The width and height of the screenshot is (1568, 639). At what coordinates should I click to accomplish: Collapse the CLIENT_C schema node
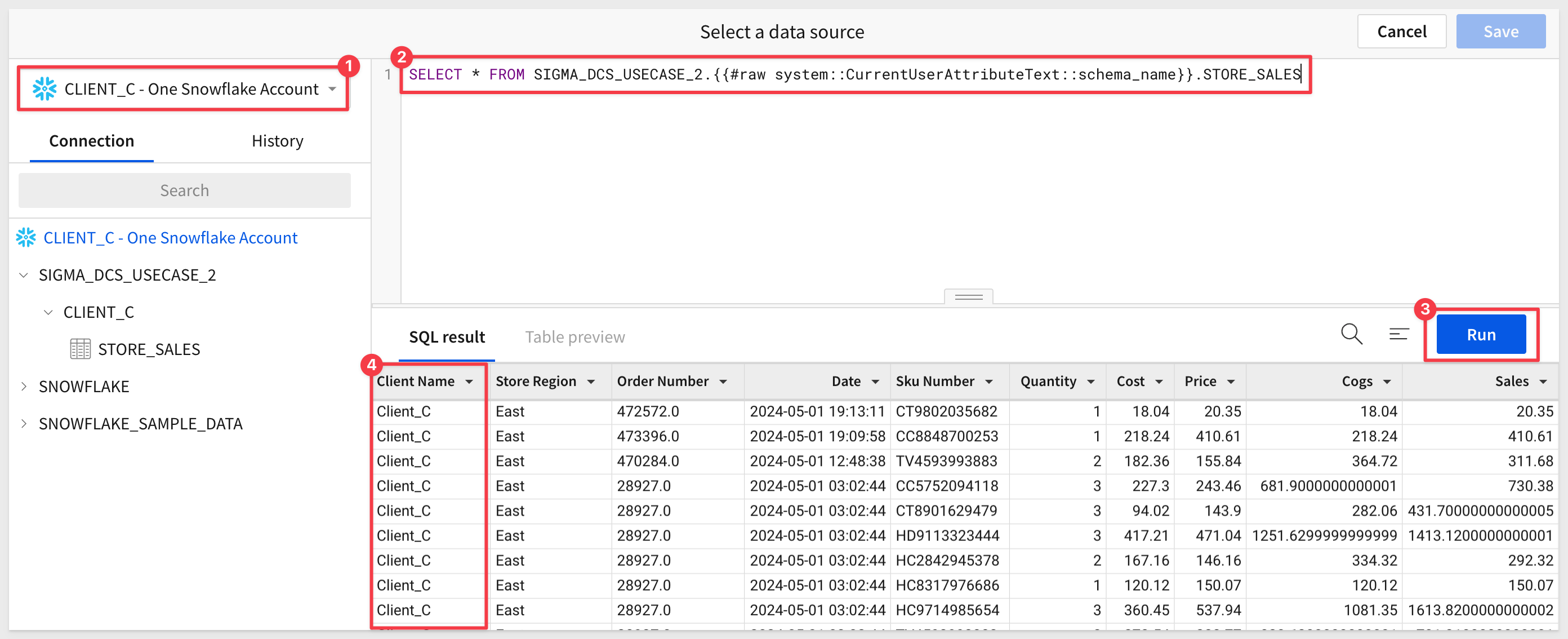click(48, 312)
